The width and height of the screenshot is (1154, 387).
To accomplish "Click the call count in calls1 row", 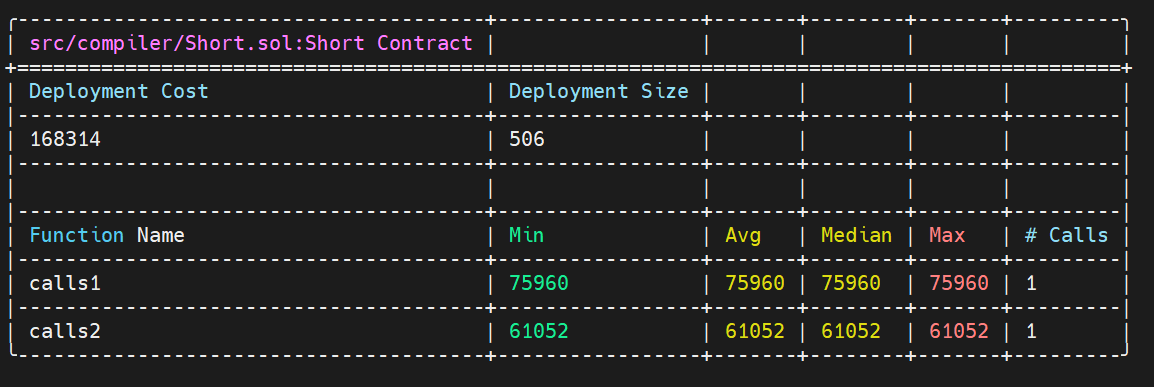I will [x=1031, y=283].
